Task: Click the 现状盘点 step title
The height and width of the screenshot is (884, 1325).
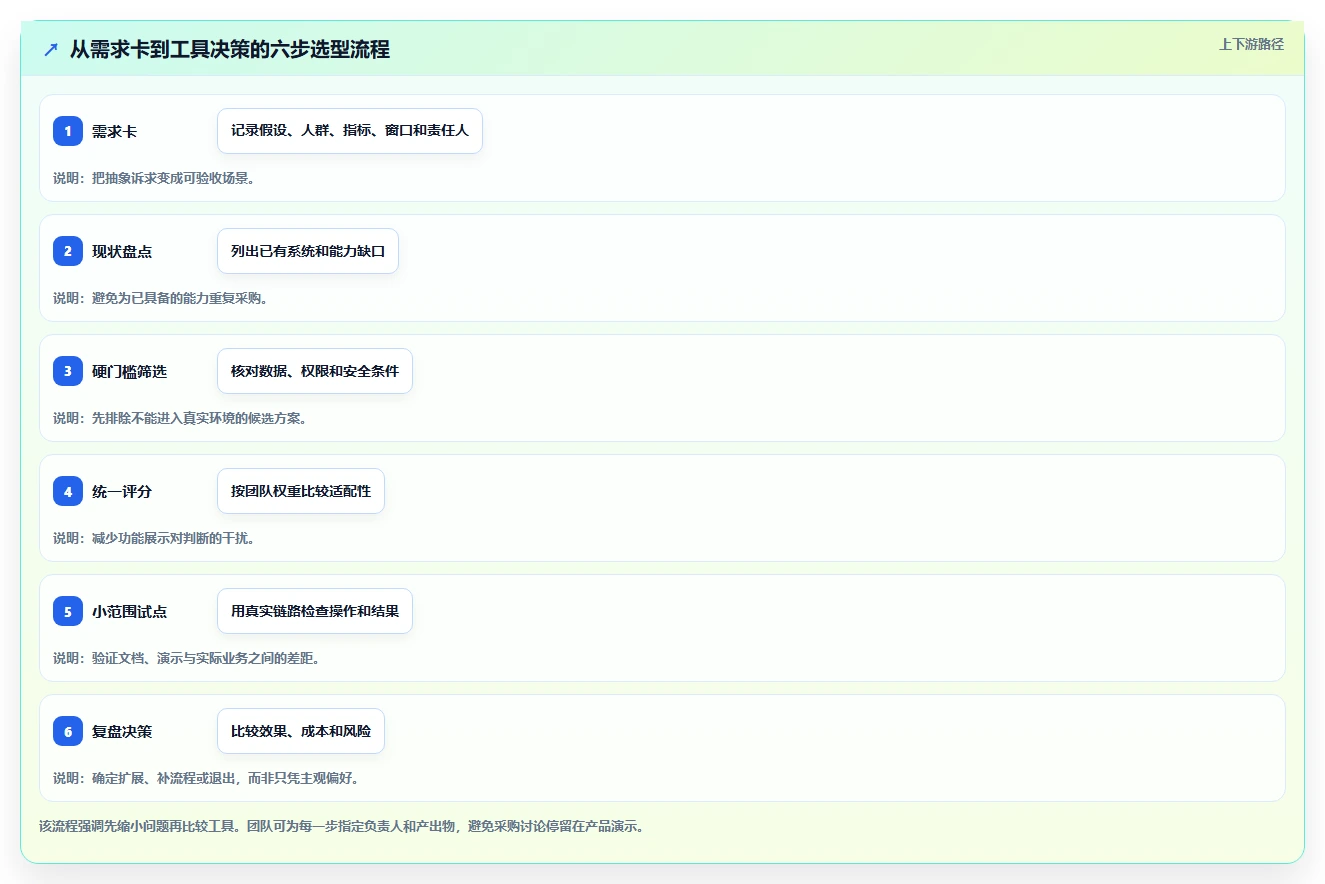Action: pos(122,251)
